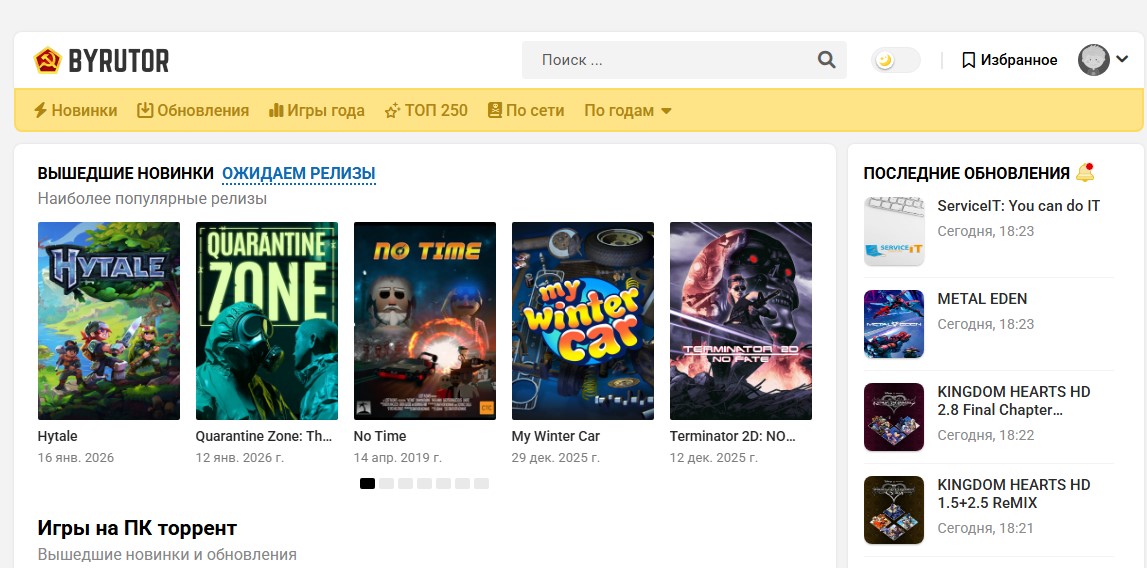The width and height of the screenshot is (1147, 568).
Task: Click the magnifying glass search icon
Action: click(x=826, y=60)
